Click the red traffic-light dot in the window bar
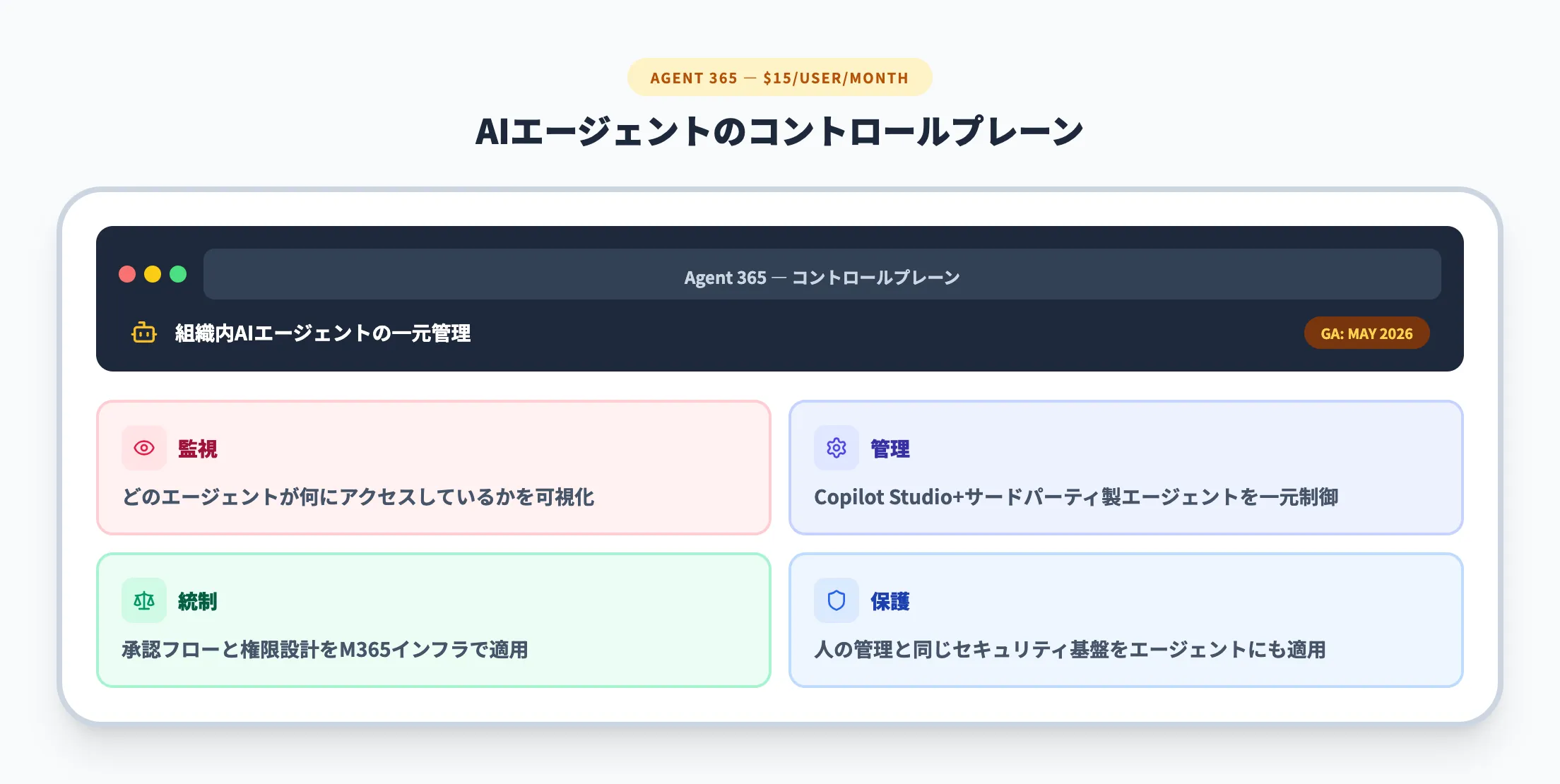The image size is (1560, 784). pos(127,275)
